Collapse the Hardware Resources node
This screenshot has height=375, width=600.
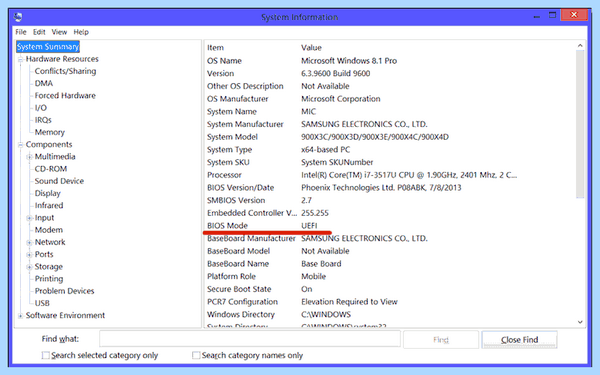pos(20,59)
